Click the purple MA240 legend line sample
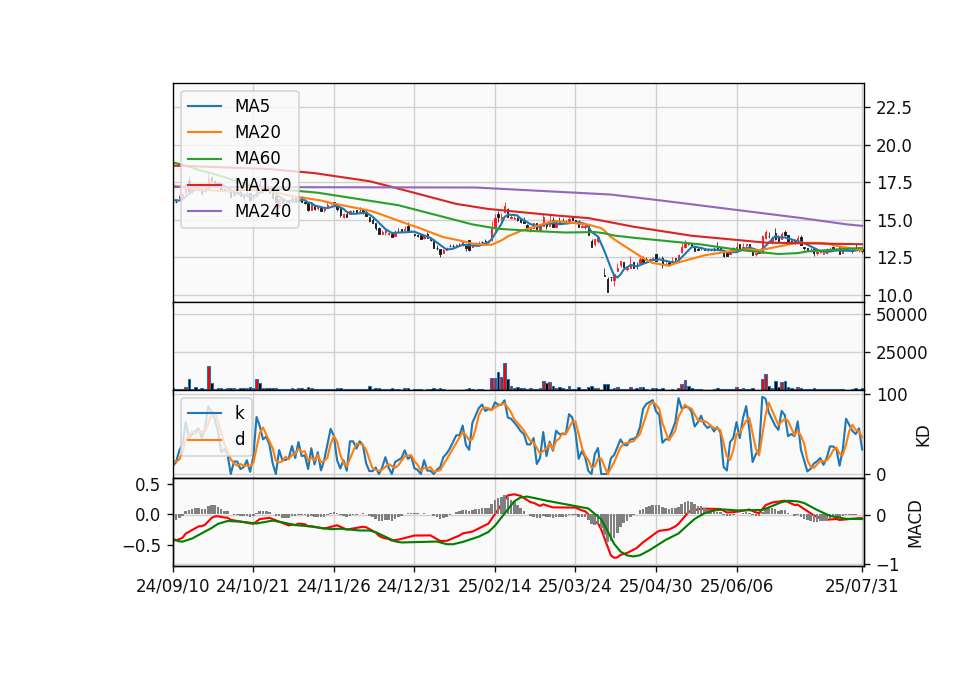The height and width of the screenshot is (690, 960). [x=204, y=211]
